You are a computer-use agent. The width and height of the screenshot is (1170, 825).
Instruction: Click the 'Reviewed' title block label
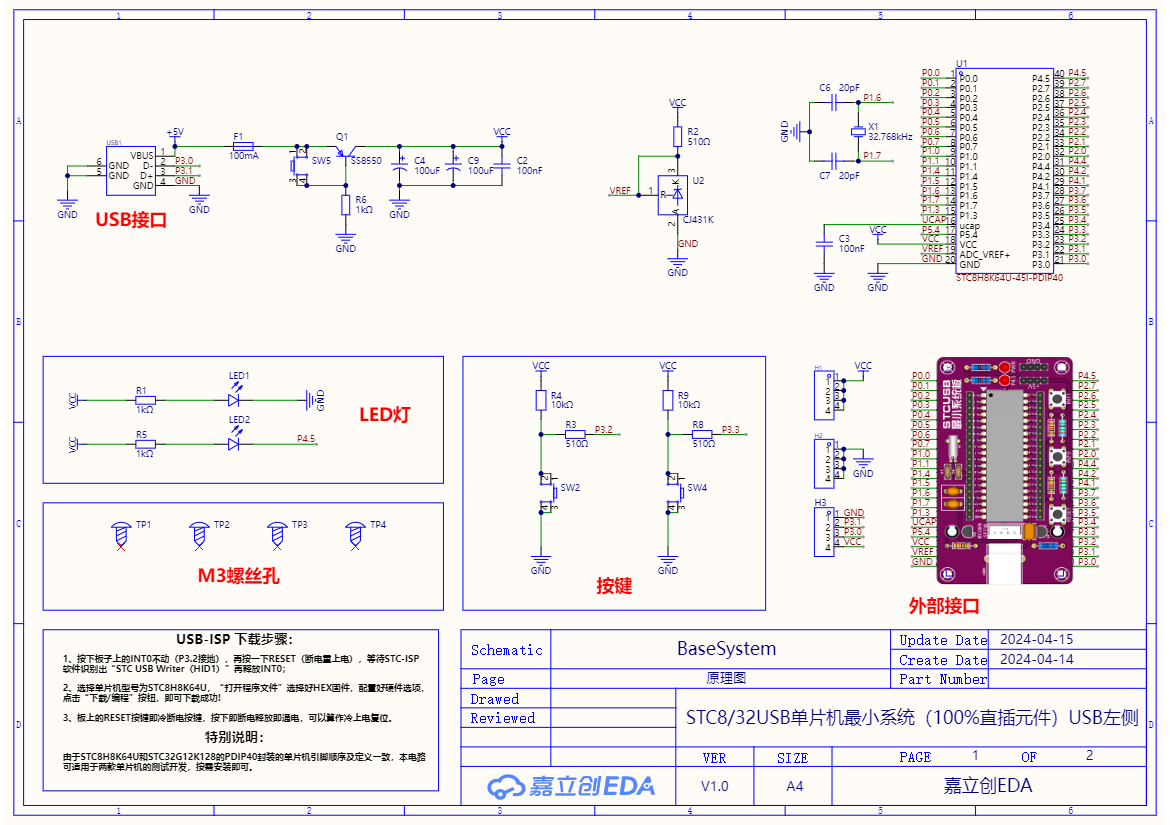503,718
